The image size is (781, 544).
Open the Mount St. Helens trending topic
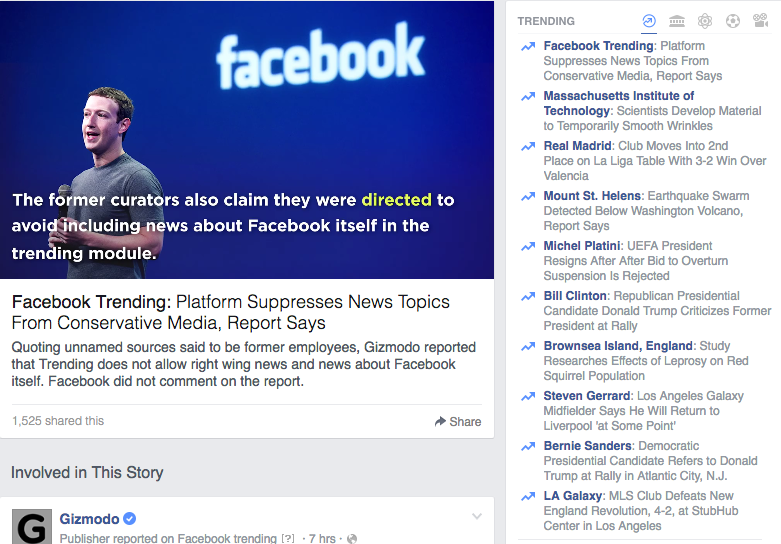pyautogui.click(x=592, y=196)
